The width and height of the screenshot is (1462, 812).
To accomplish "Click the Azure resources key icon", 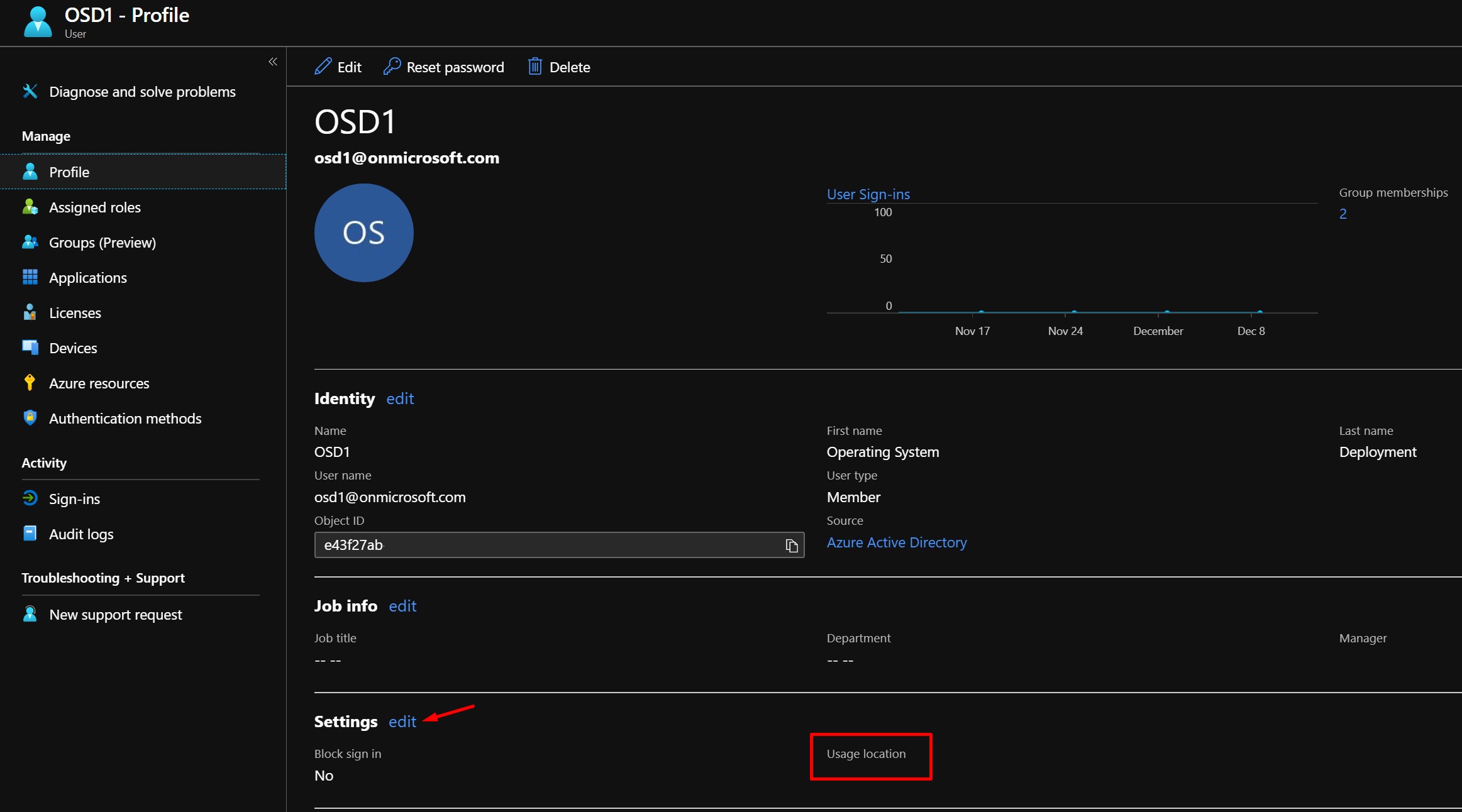I will pyautogui.click(x=30, y=383).
